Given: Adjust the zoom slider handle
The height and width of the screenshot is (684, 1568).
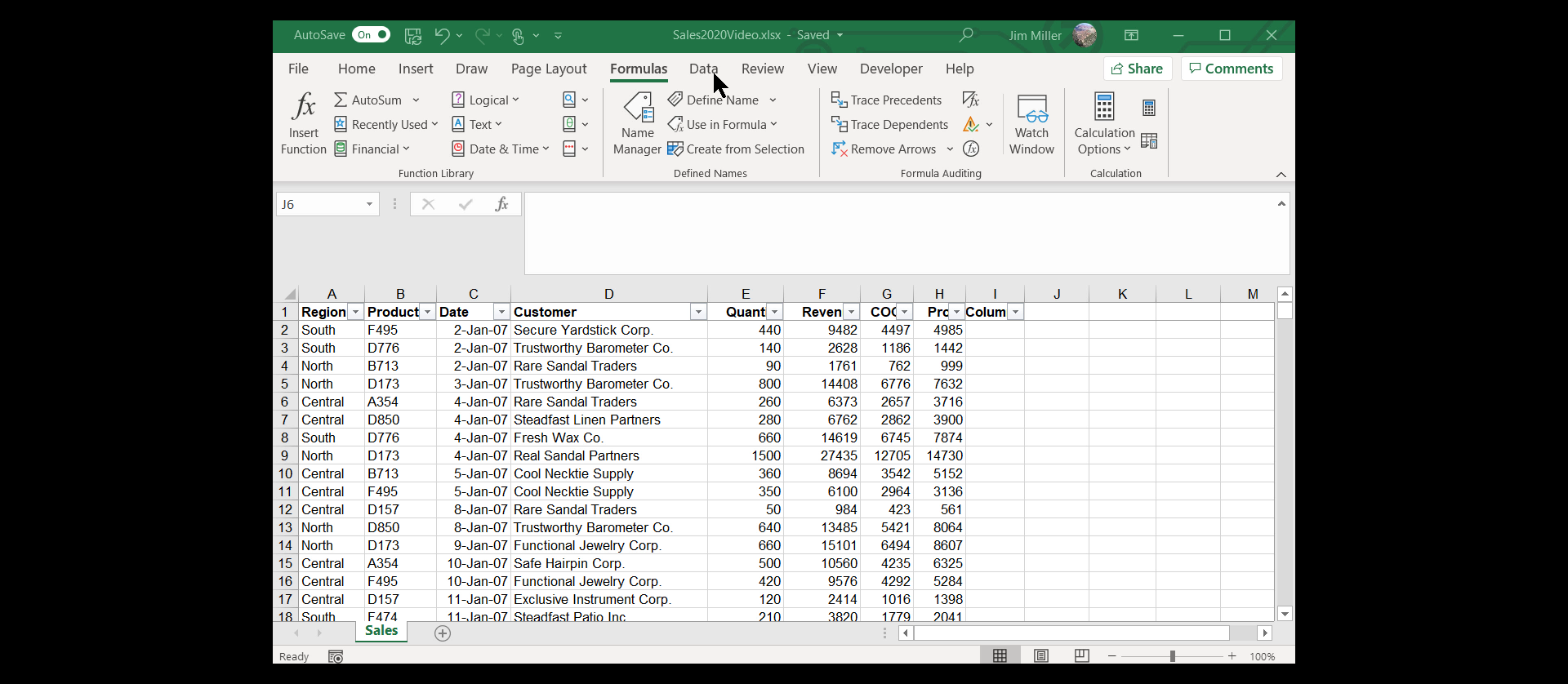Looking at the screenshot, I should [1172, 656].
